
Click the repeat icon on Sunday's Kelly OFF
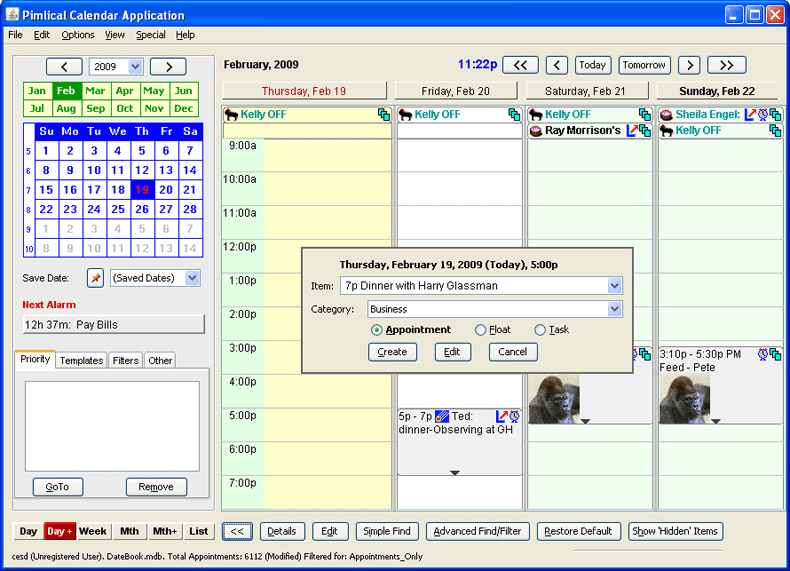tap(775, 131)
